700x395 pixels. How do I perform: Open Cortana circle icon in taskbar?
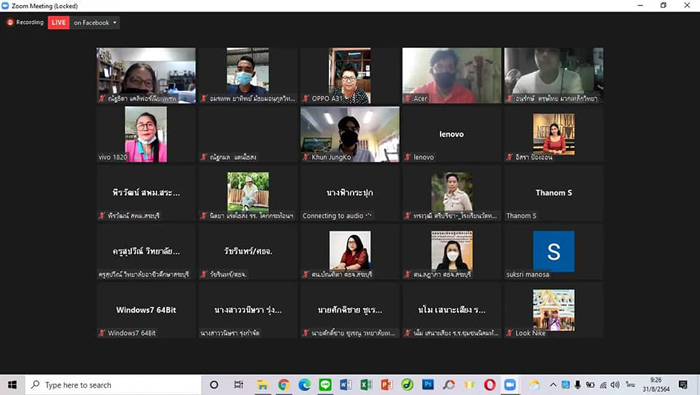click(x=214, y=385)
